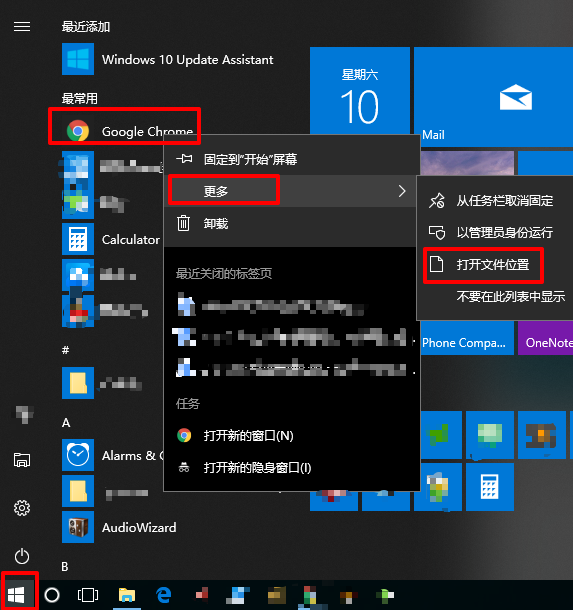Click the photo thumbnail tile below Mail
The image size is (573, 610).
coord(467,163)
